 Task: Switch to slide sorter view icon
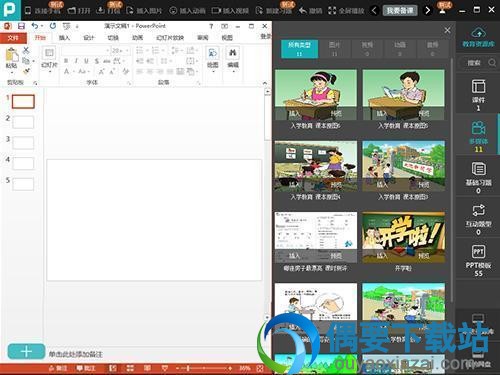[x=130, y=368]
